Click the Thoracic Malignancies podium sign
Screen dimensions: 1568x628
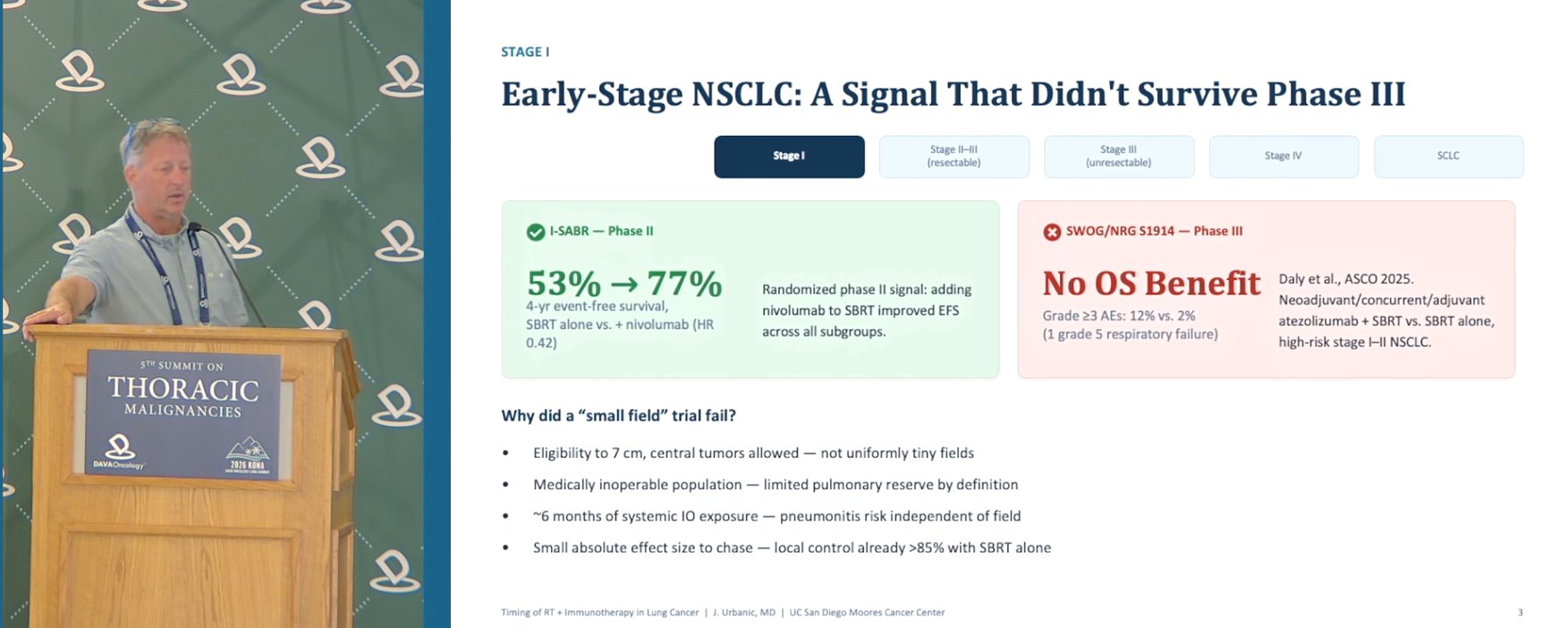[x=183, y=413]
